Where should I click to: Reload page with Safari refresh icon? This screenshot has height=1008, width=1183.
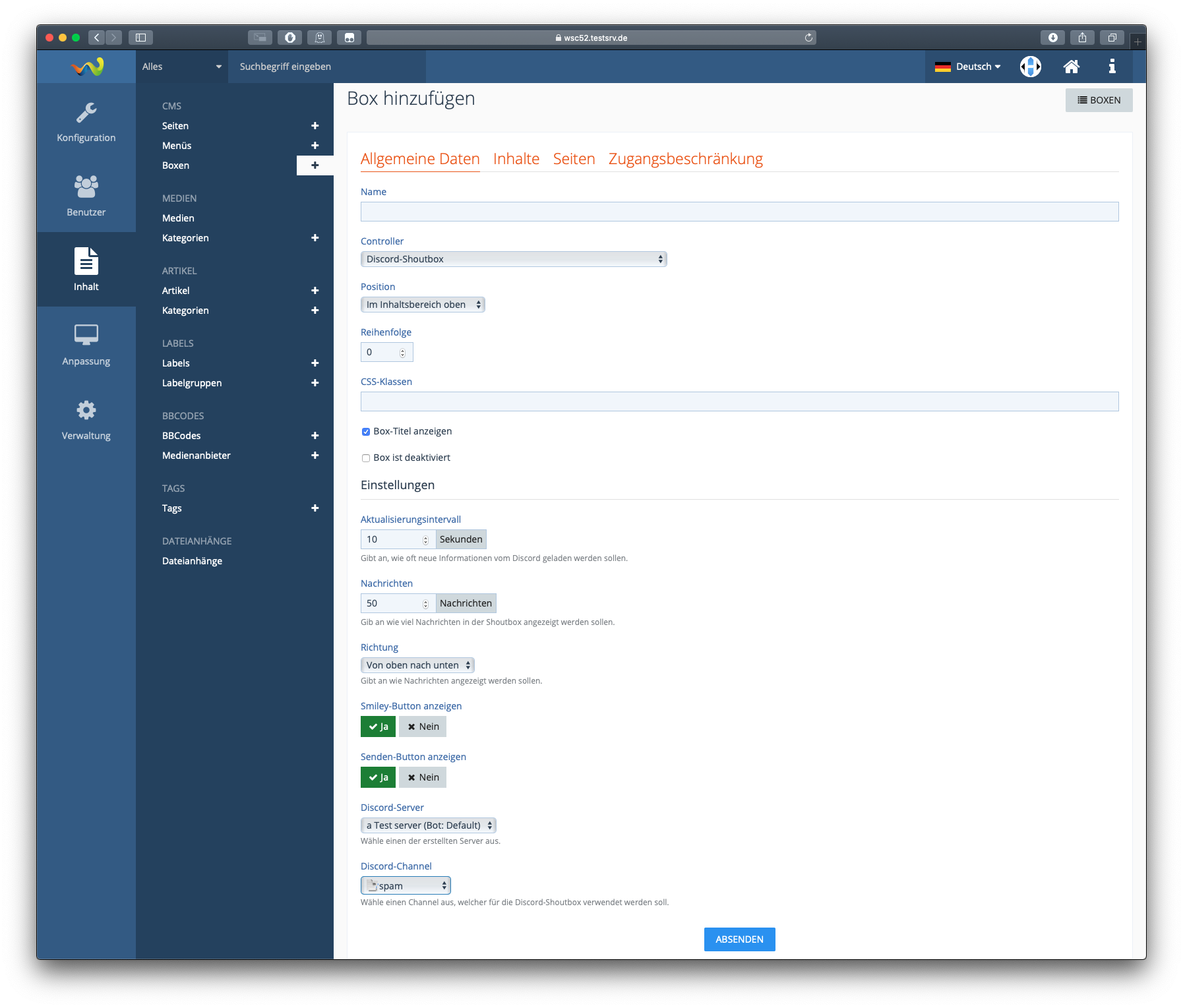click(x=808, y=38)
